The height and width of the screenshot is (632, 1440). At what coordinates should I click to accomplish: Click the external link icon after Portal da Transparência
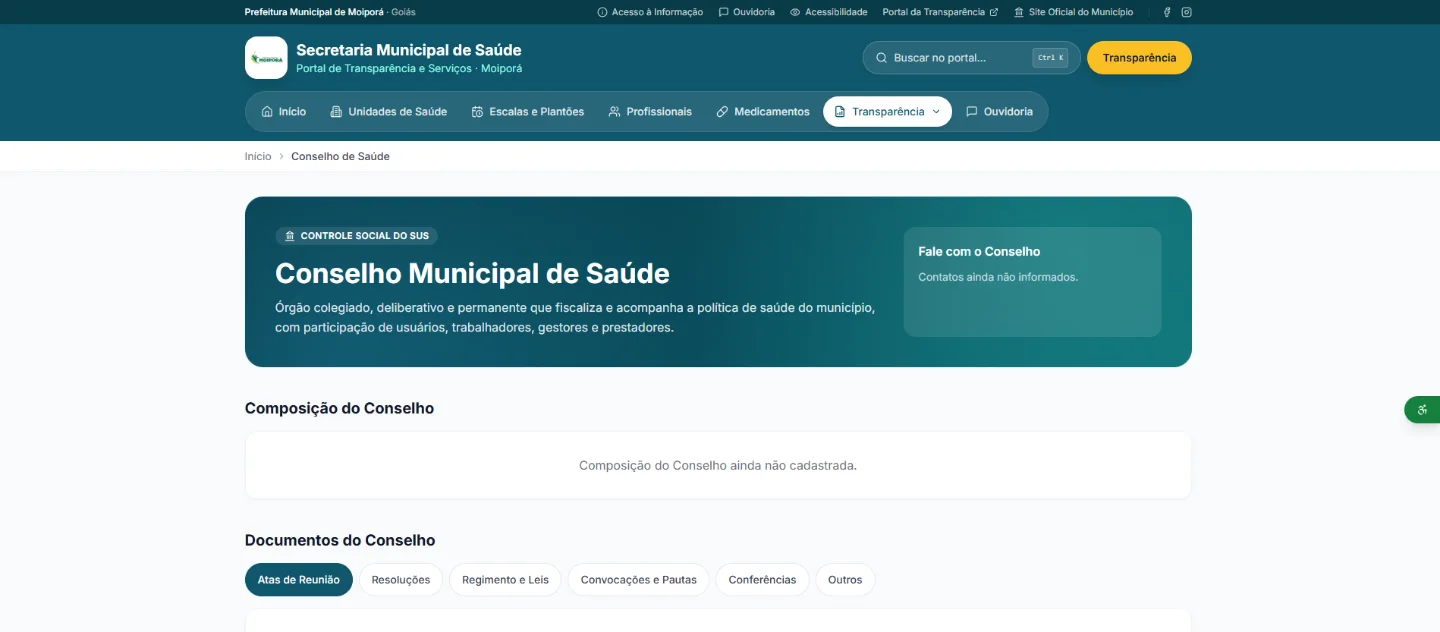pos(994,12)
